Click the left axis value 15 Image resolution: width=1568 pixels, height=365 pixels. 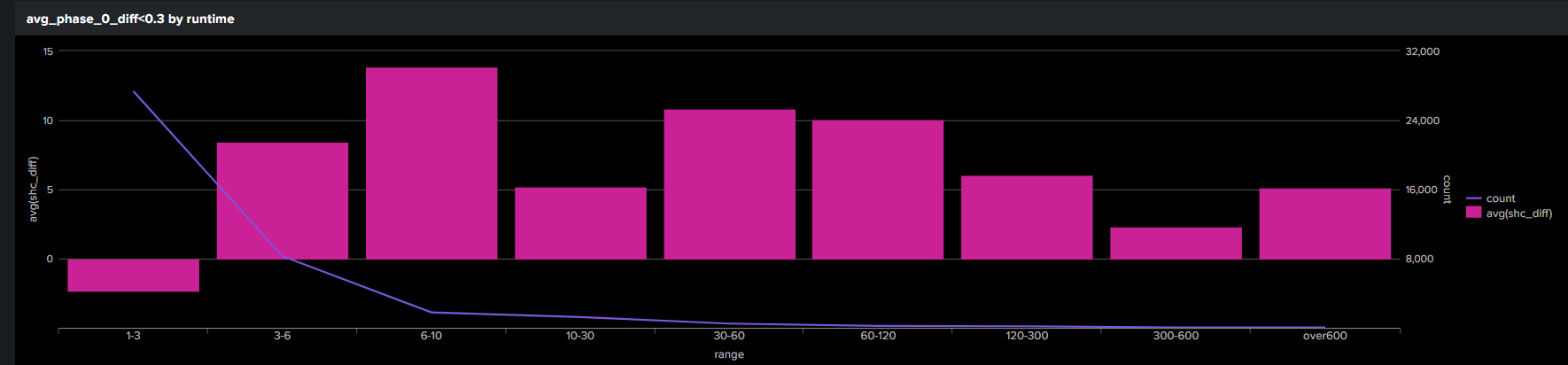click(48, 51)
